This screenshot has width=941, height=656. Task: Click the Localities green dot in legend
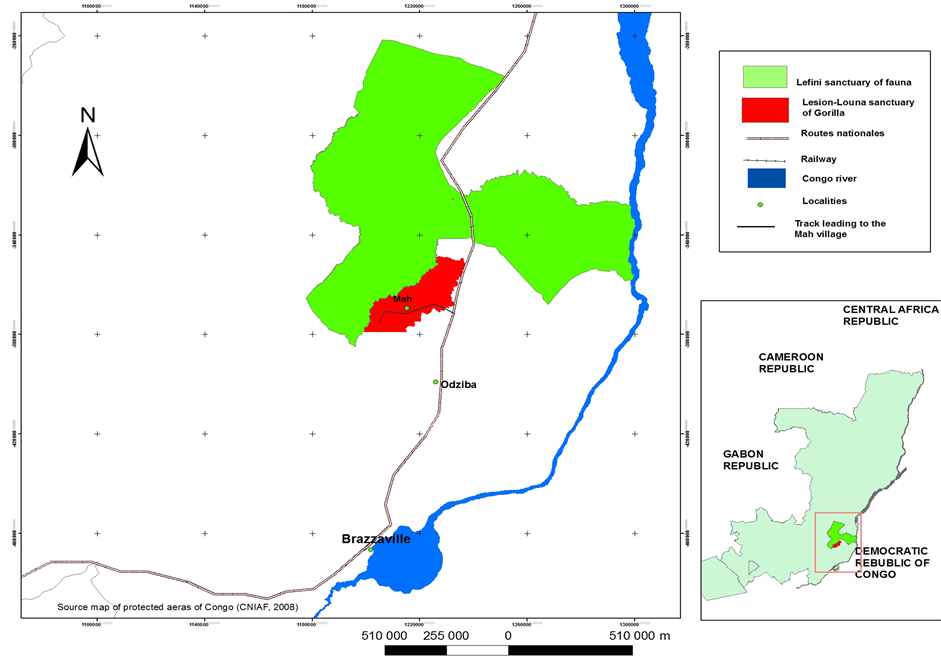[x=760, y=205]
